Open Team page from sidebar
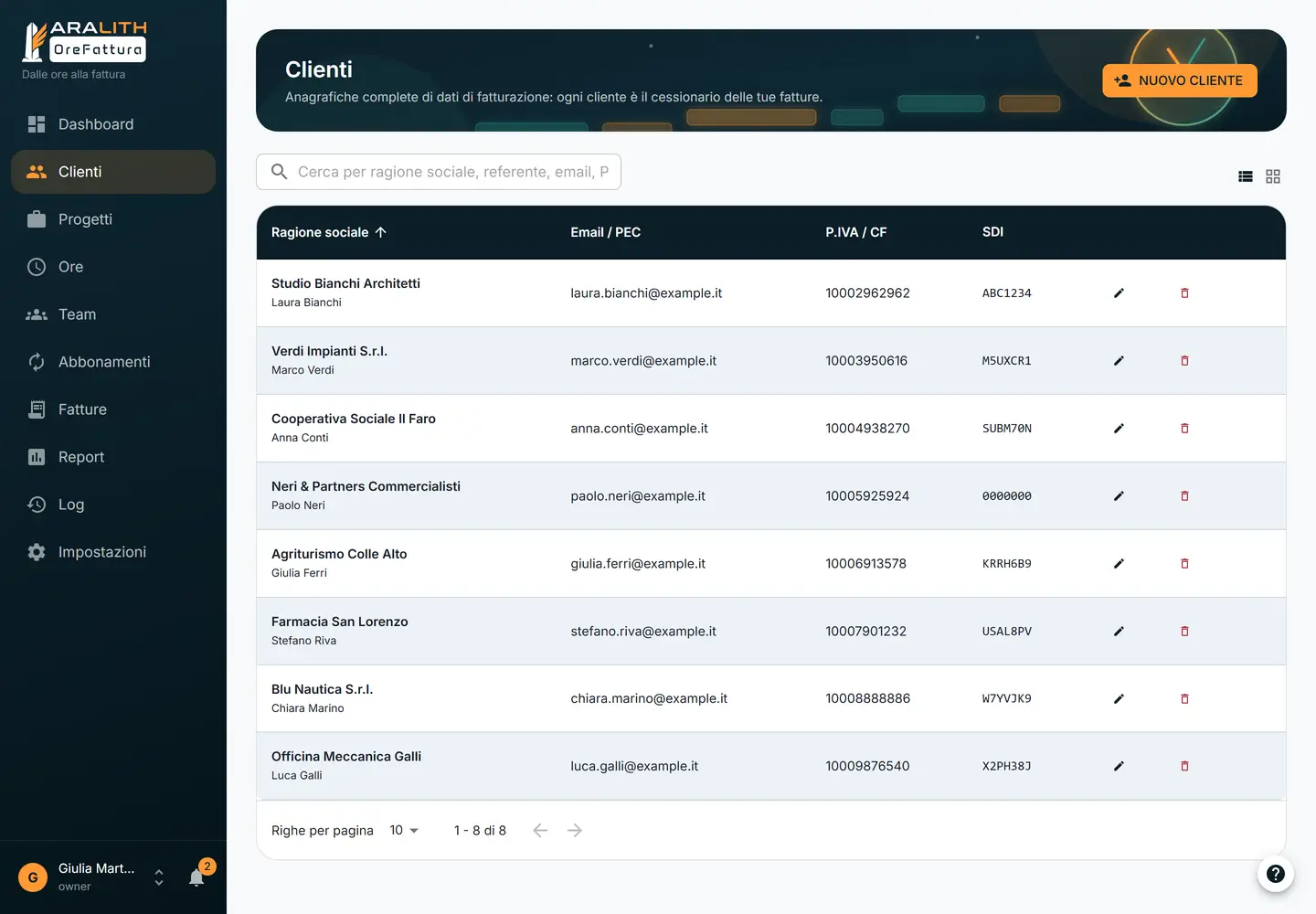1316x914 pixels. [113, 314]
